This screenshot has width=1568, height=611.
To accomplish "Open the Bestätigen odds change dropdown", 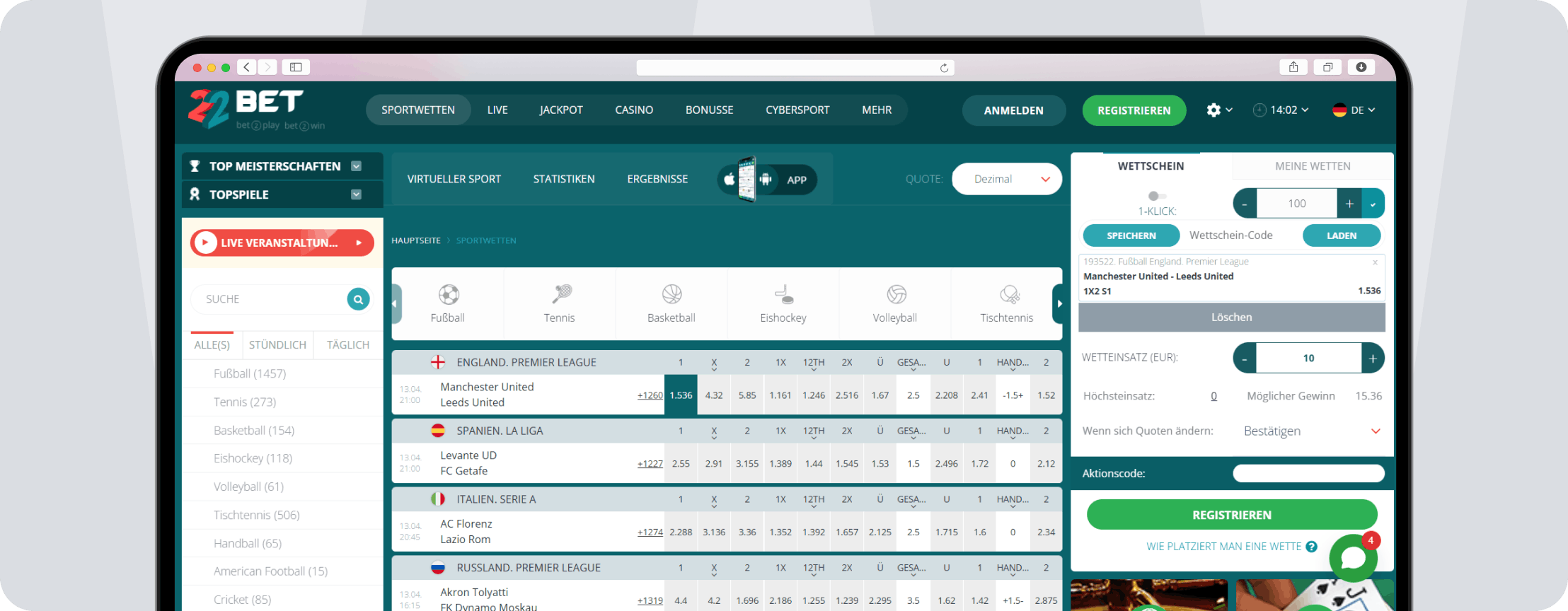I will tap(1312, 431).
